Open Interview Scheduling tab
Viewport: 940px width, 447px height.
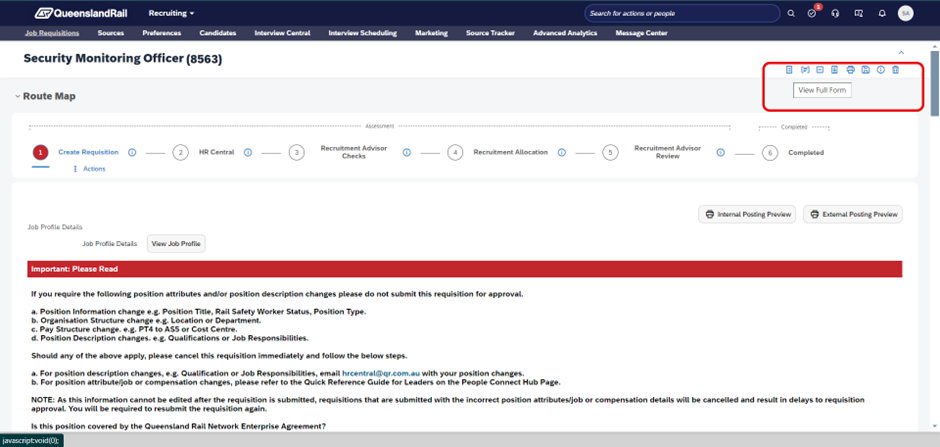[363, 33]
